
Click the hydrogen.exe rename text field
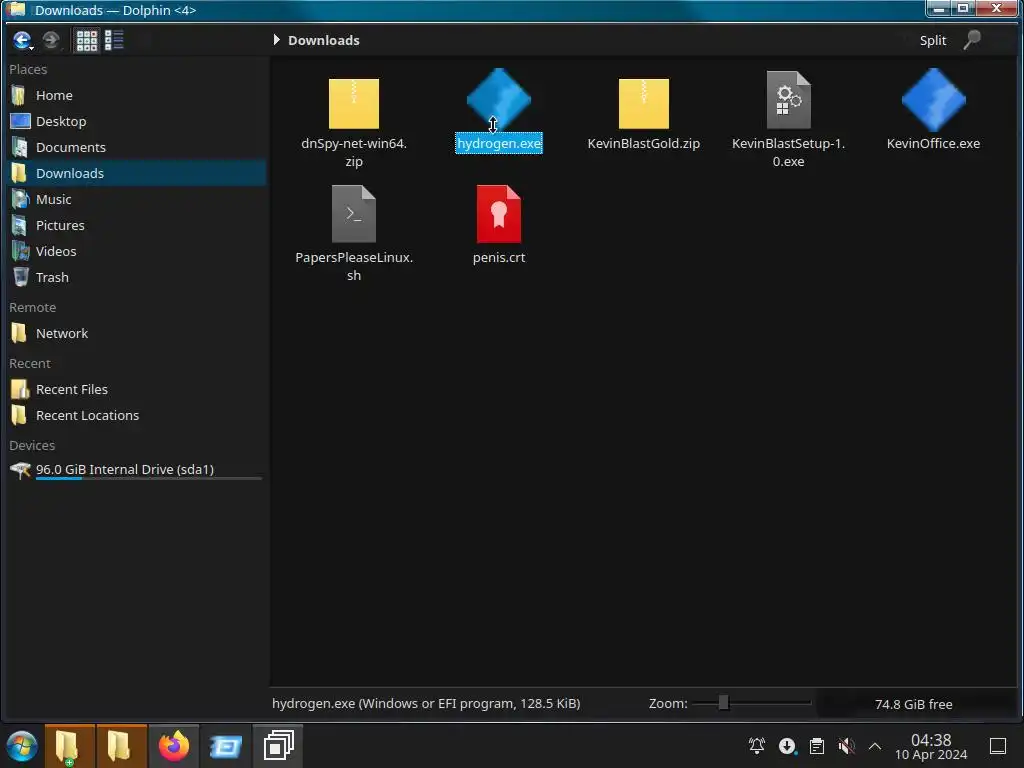click(499, 144)
